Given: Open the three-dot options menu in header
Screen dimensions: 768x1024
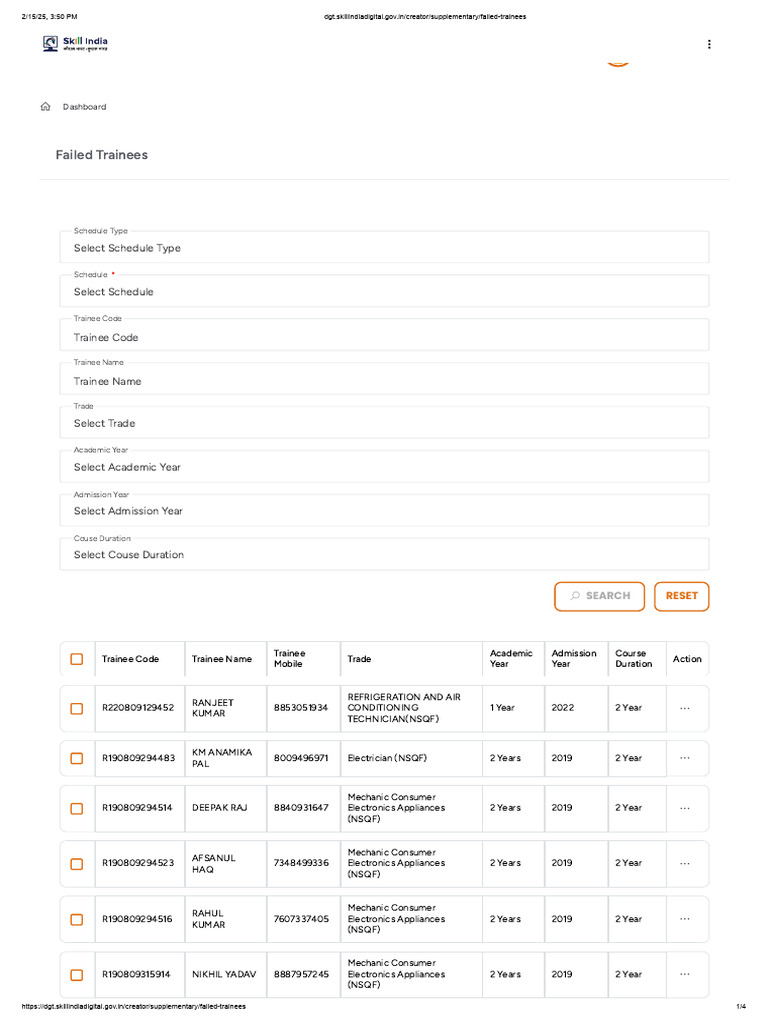Looking at the screenshot, I should [709, 44].
